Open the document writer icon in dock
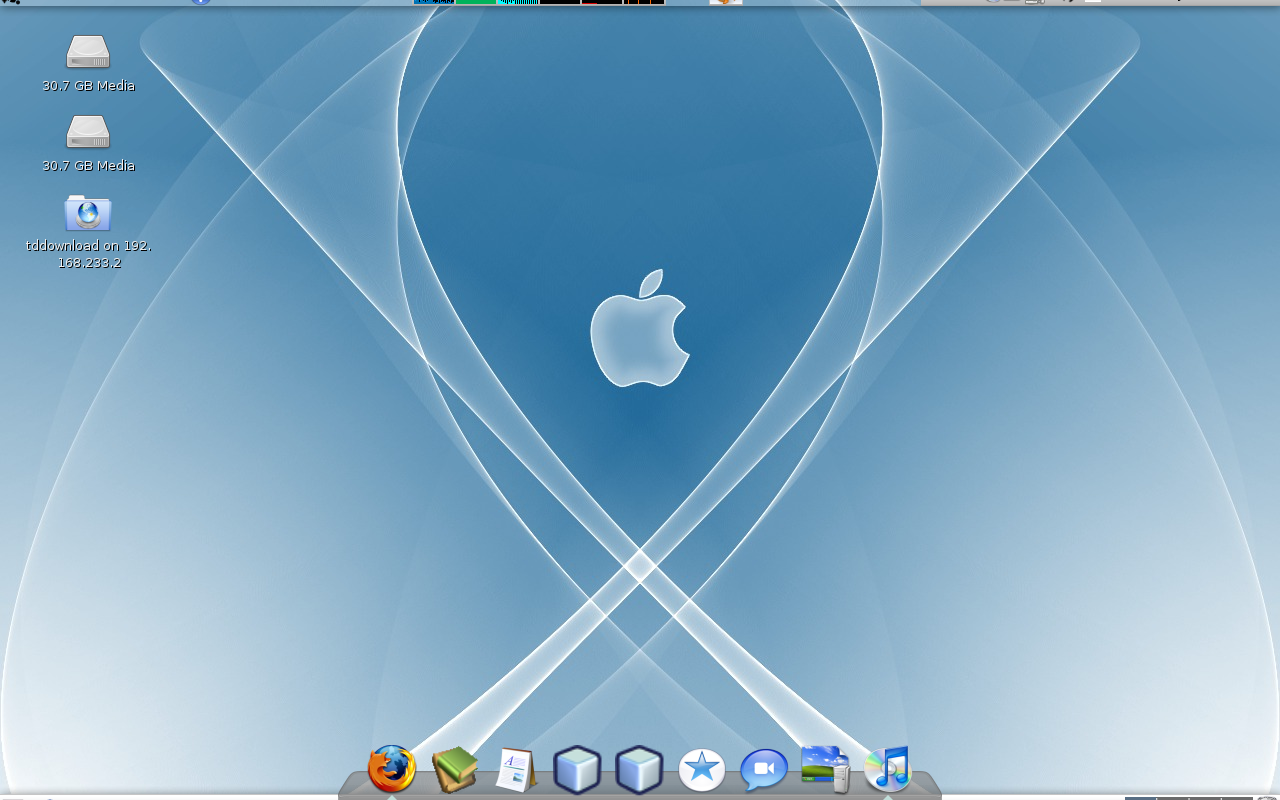 pos(516,769)
